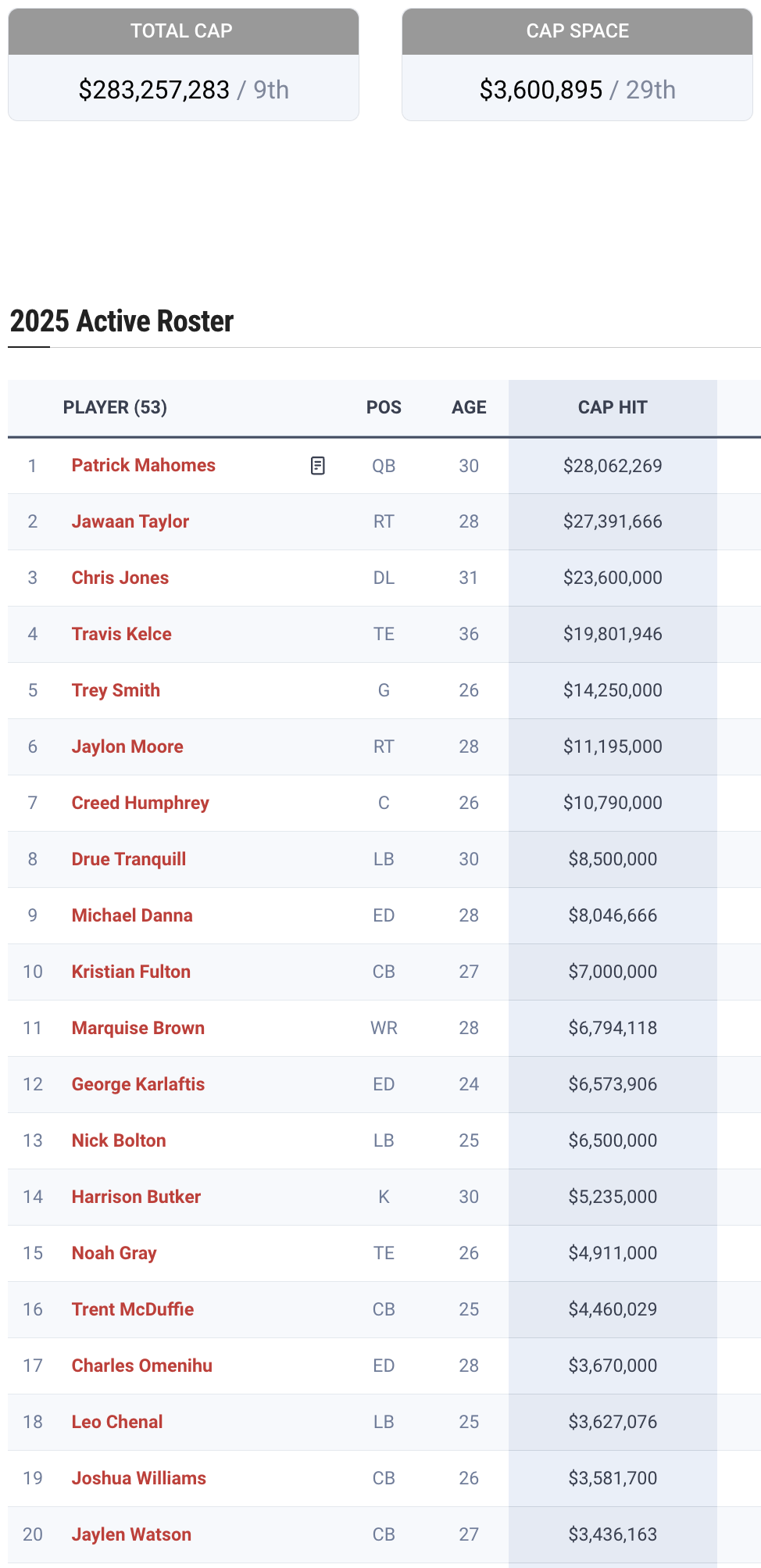Sort by PLAYER (53) column header
This screenshot has height=1568, width=761.
[x=115, y=407]
